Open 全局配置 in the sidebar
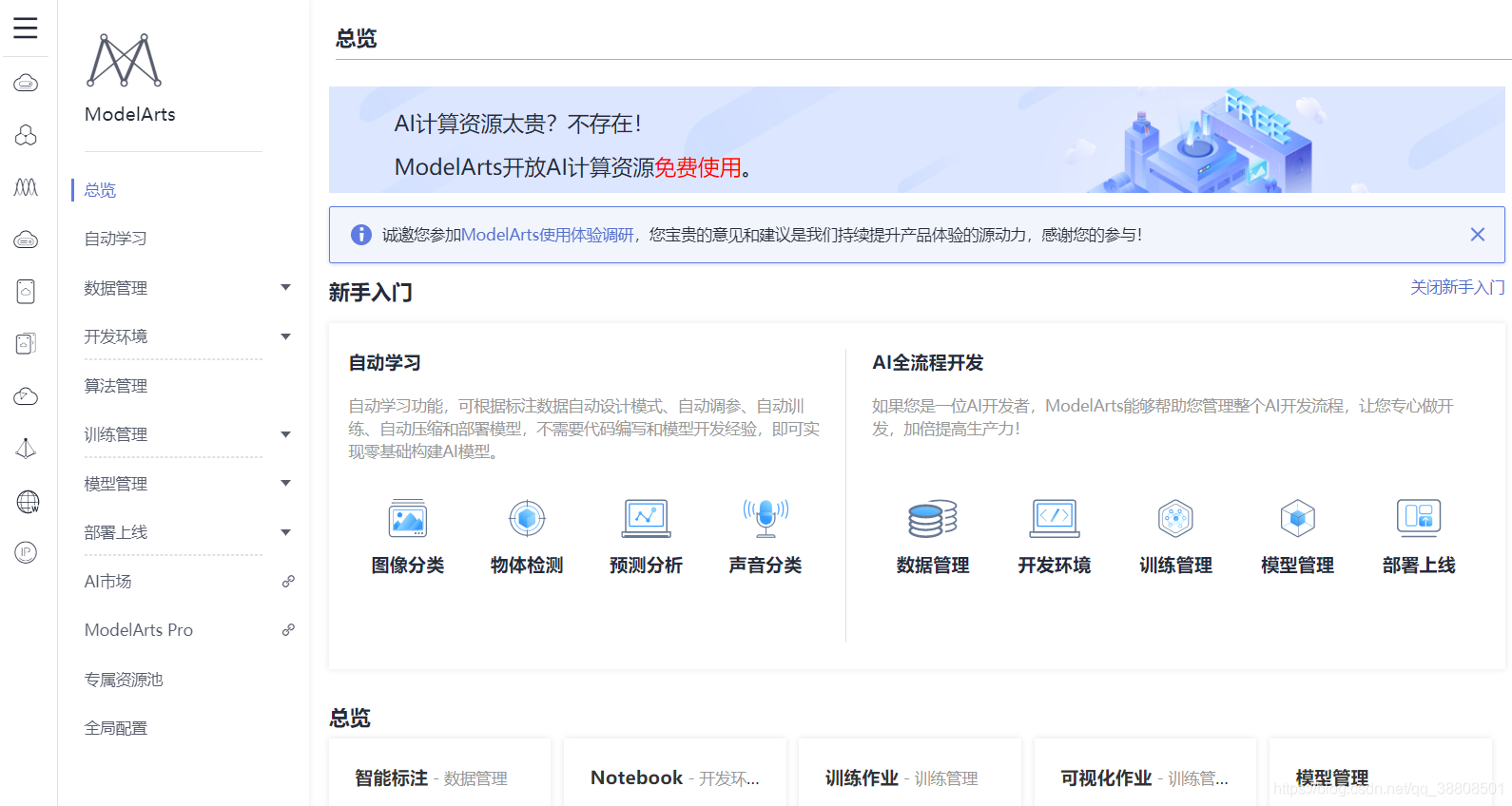 pos(115,728)
